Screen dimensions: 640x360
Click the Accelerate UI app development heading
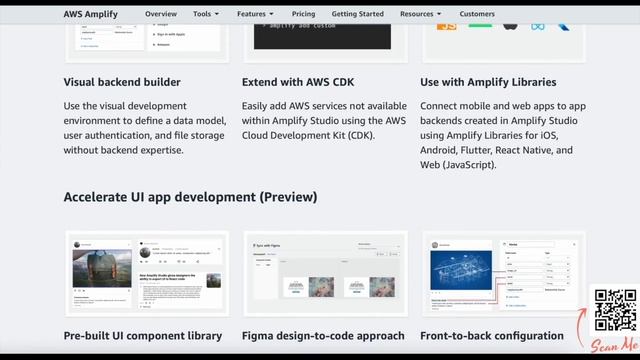pos(190,197)
